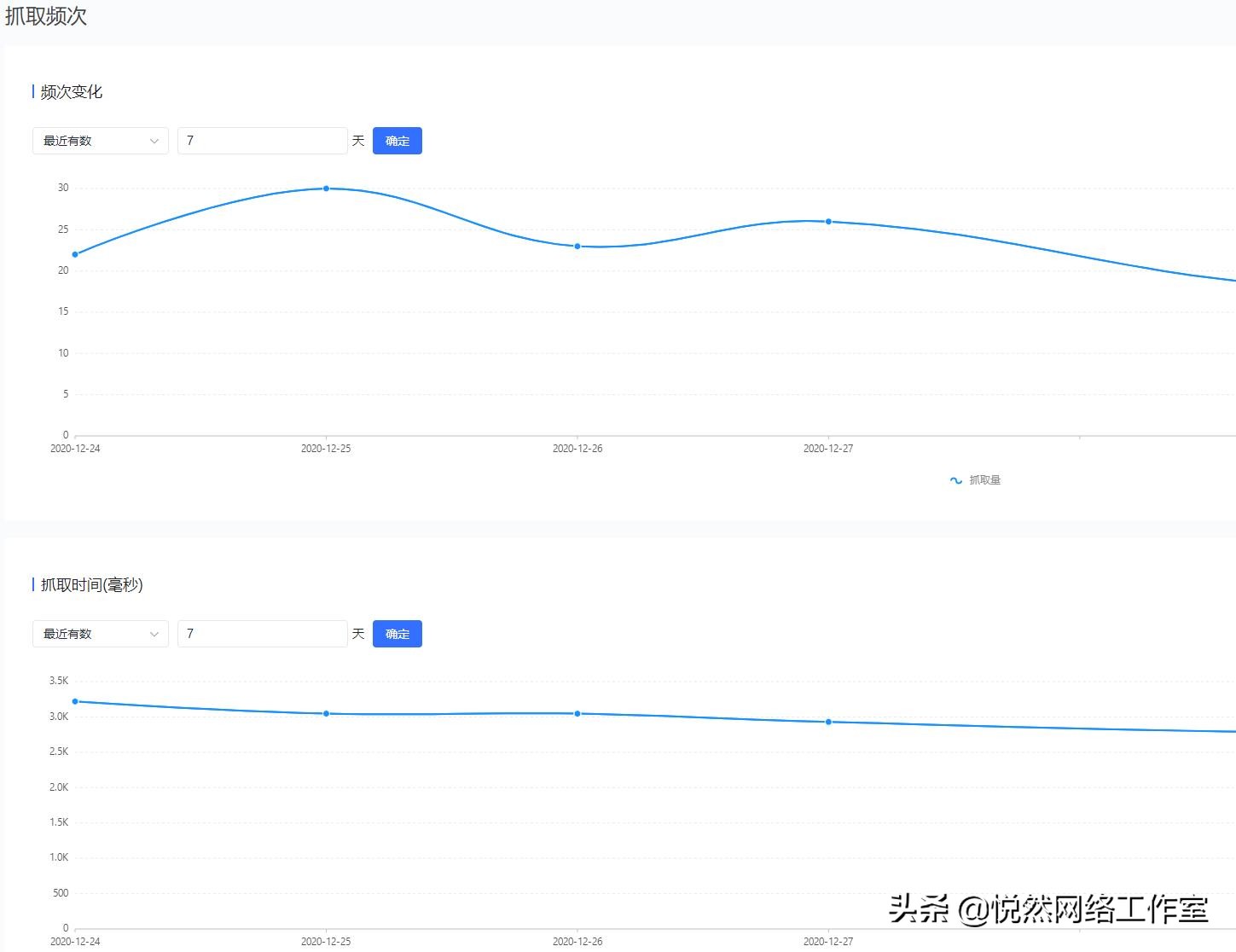Click the 抓取量 legend wave icon
The width and height of the screenshot is (1236, 952).
coord(955,479)
